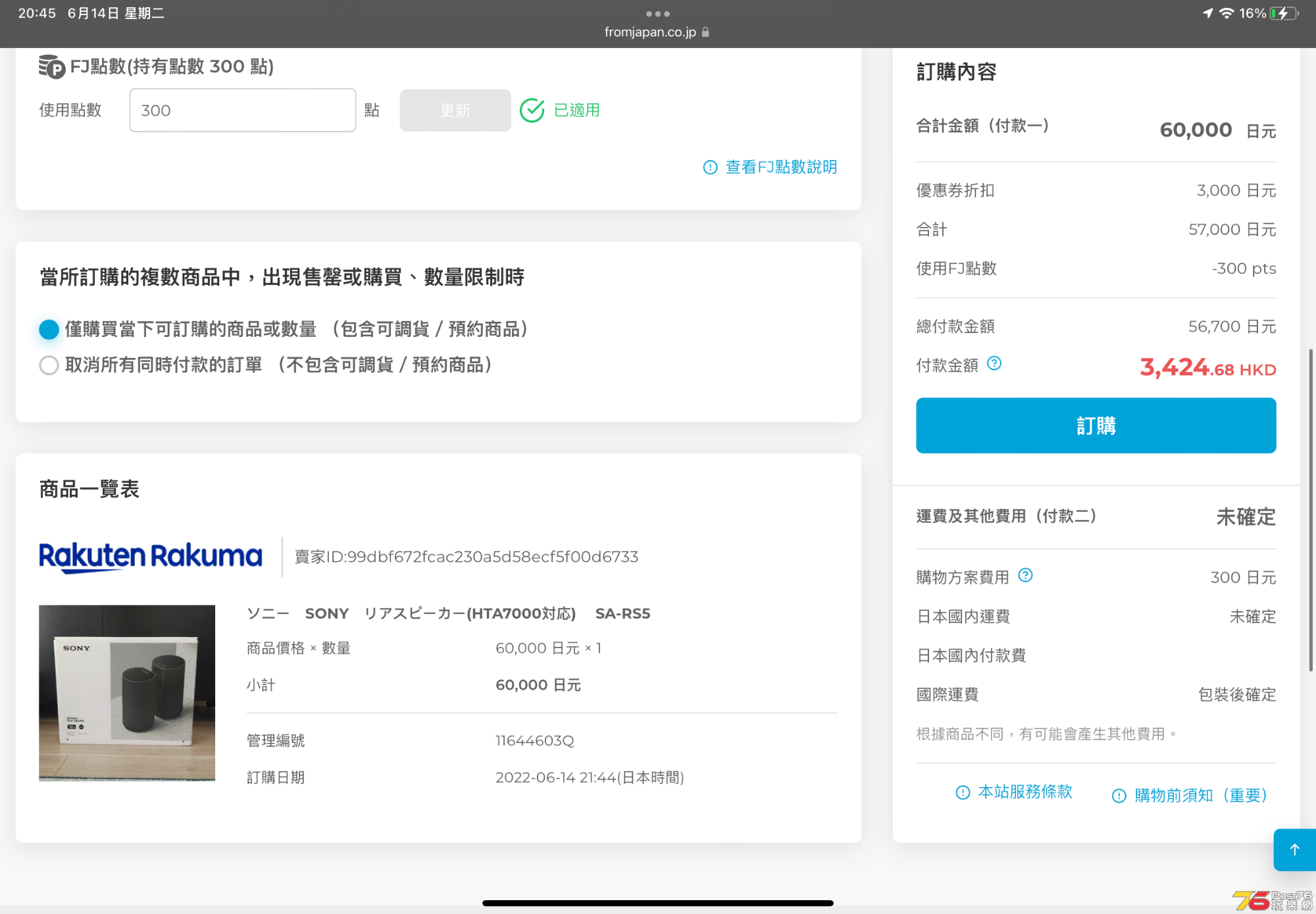Click the 已適用 applied status text
The width and height of the screenshot is (1316, 914).
pos(577,111)
